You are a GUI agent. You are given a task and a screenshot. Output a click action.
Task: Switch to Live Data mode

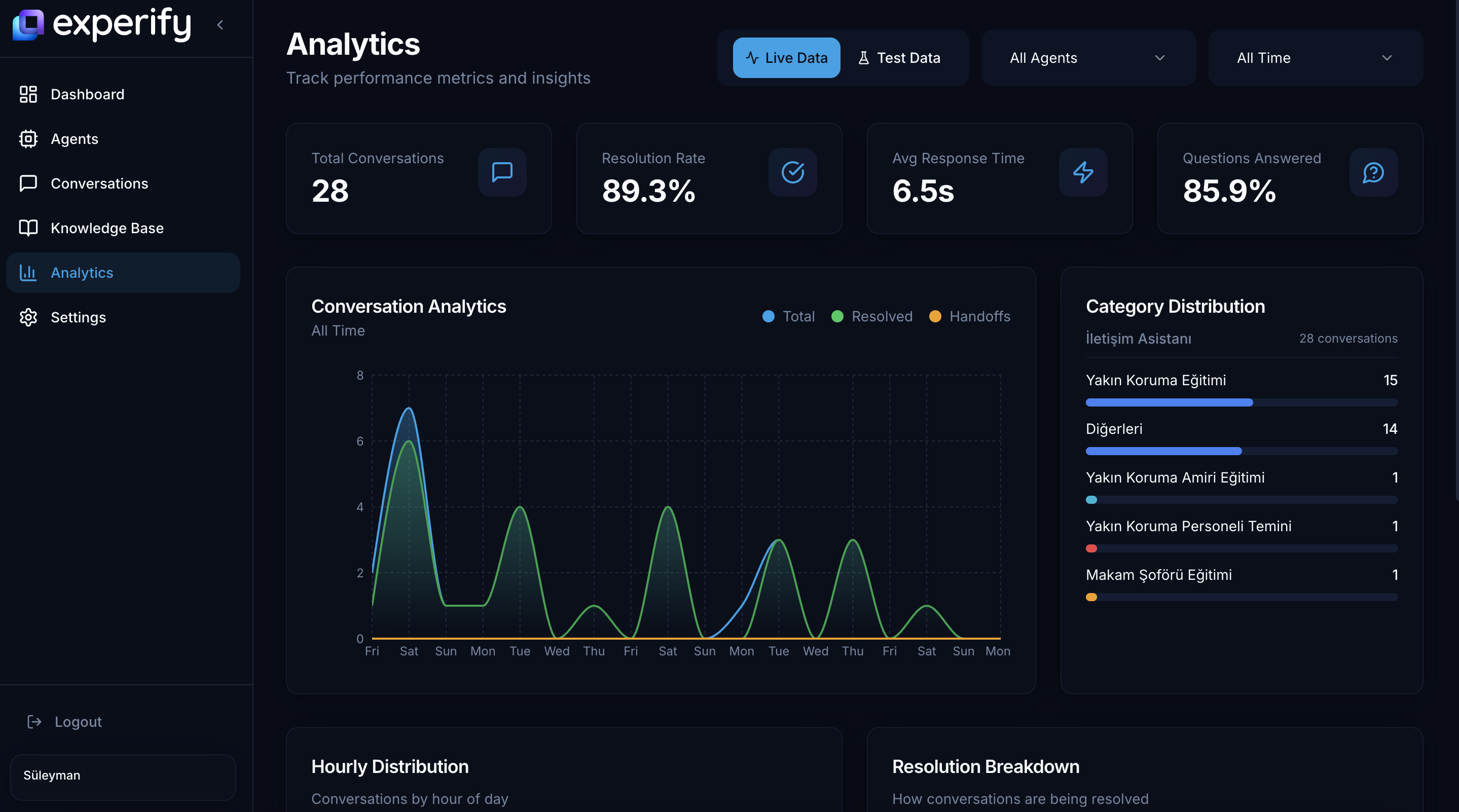tap(786, 58)
